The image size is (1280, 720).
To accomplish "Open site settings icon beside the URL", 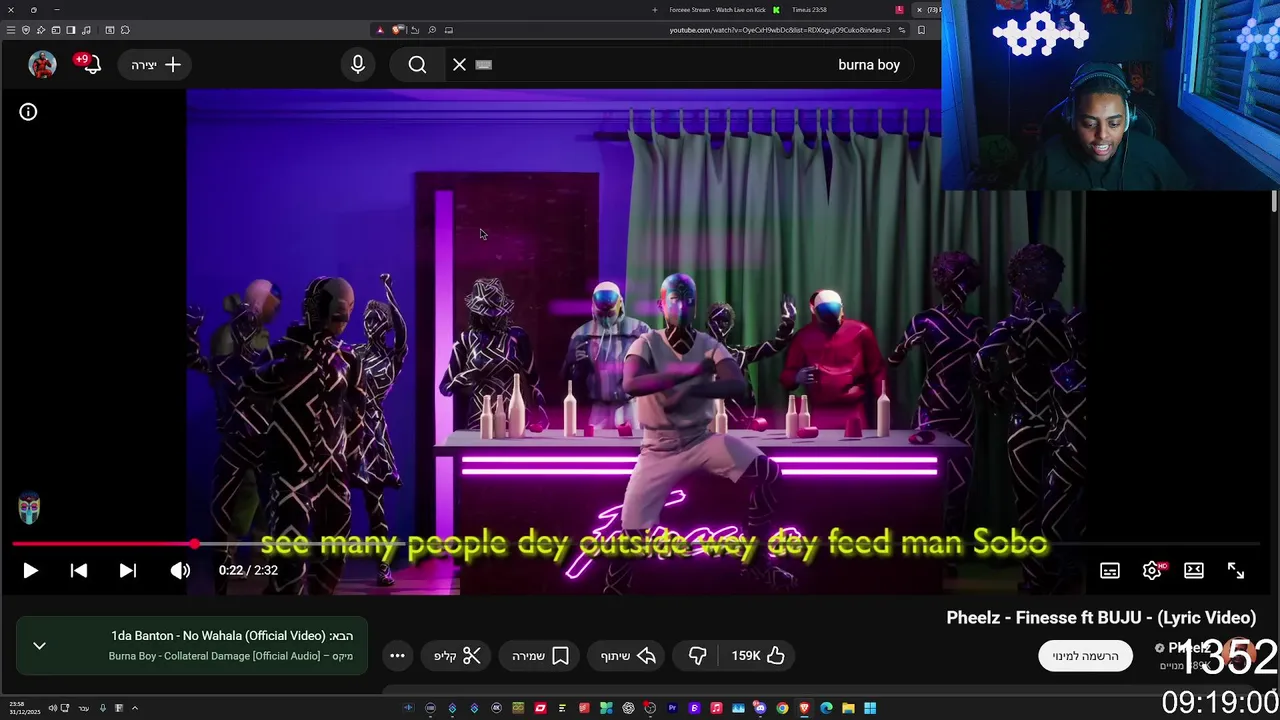I will 902,30.
